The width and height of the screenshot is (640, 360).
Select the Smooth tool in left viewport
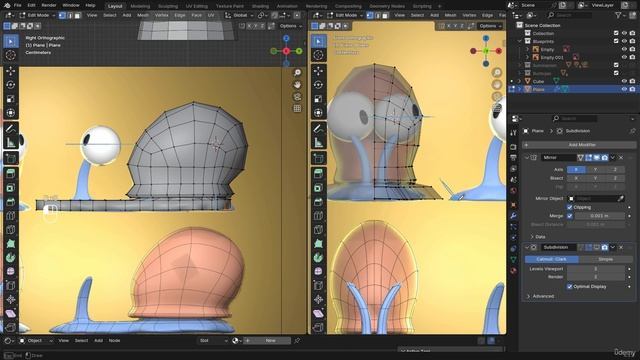click(x=11, y=271)
